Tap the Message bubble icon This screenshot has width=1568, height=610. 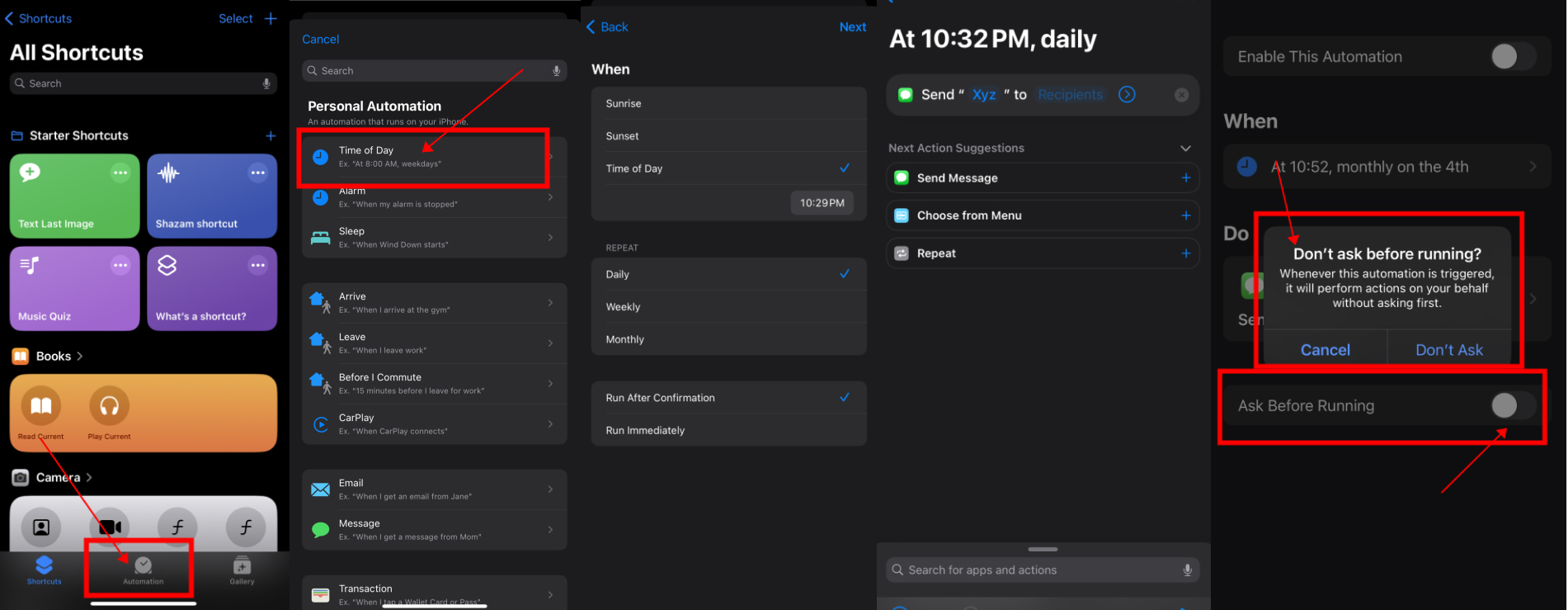[320, 530]
